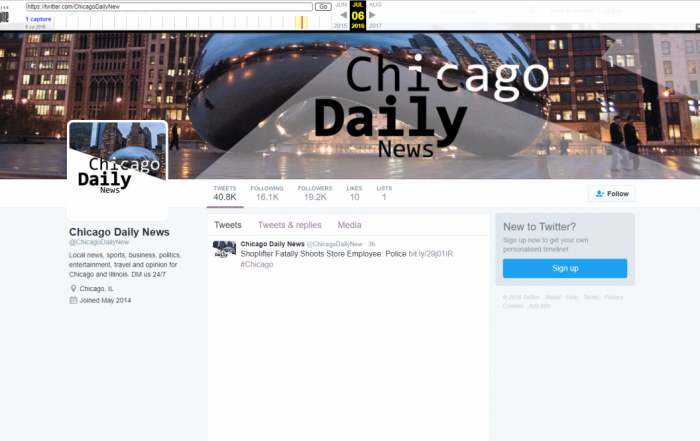Switch to Tweets & replies tab
The width and height of the screenshot is (700, 441).
point(289,225)
